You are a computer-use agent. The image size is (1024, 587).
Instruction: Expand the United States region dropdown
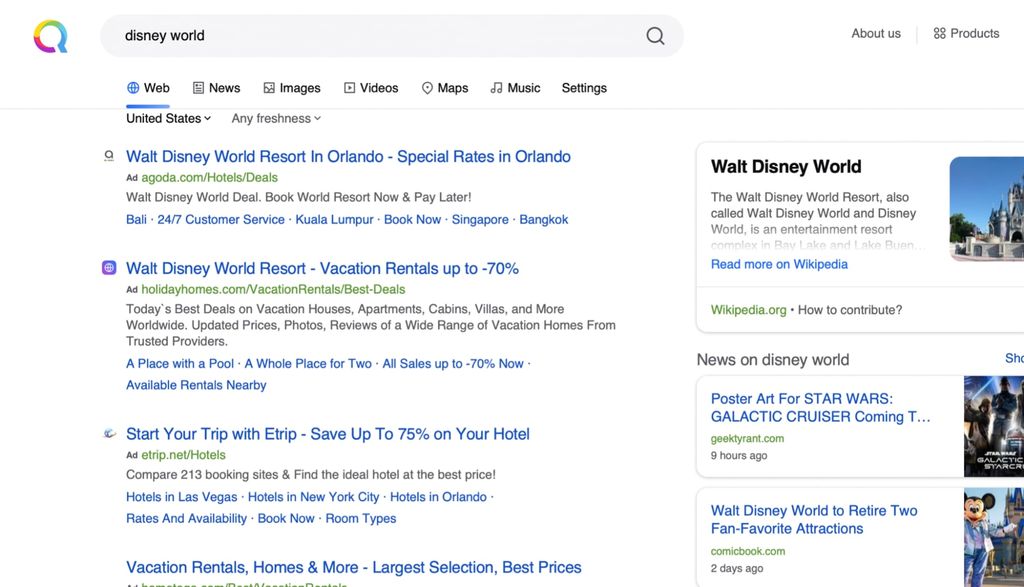pos(168,118)
